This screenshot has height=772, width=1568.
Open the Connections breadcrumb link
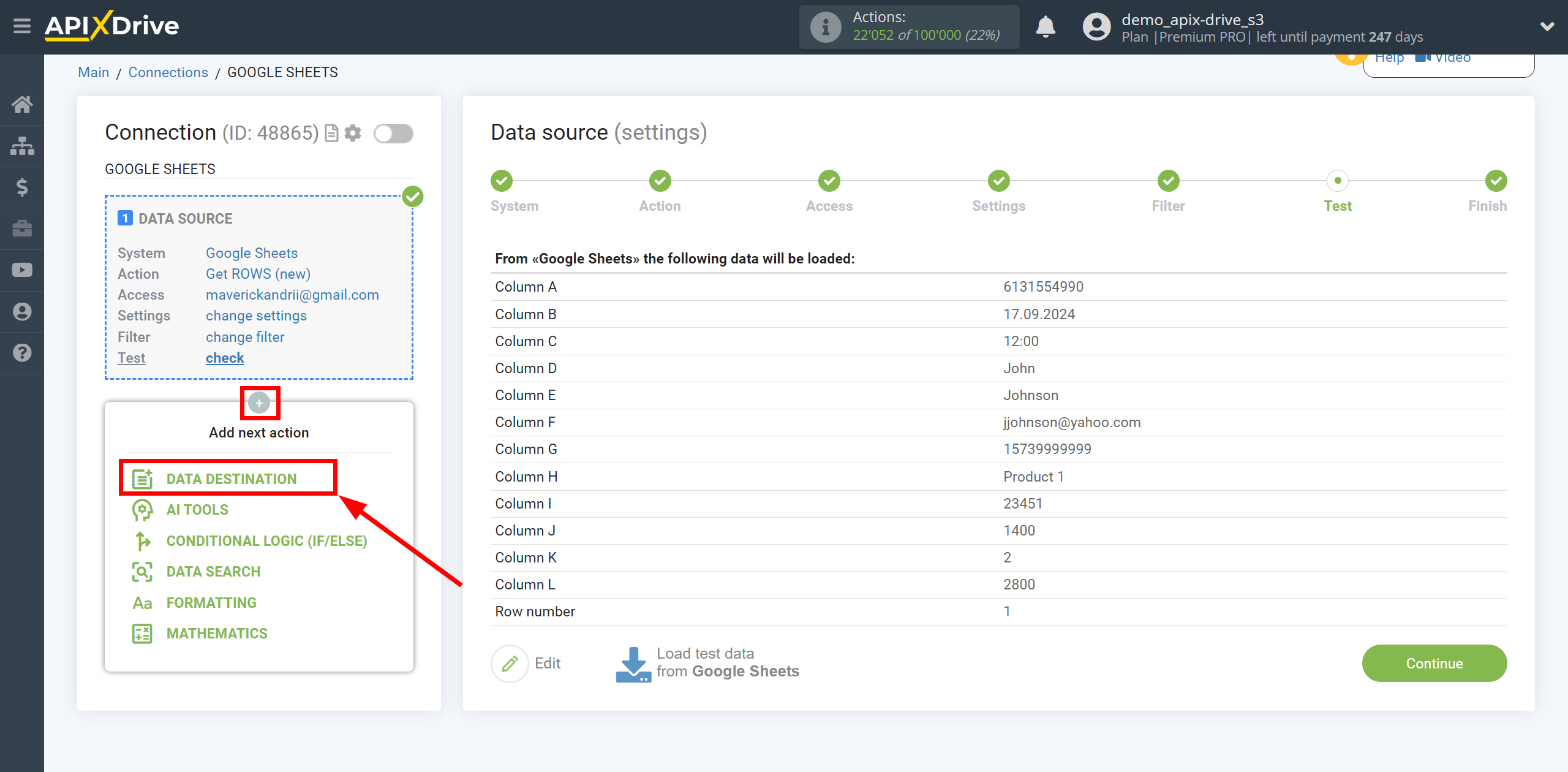tap(168, 72)
